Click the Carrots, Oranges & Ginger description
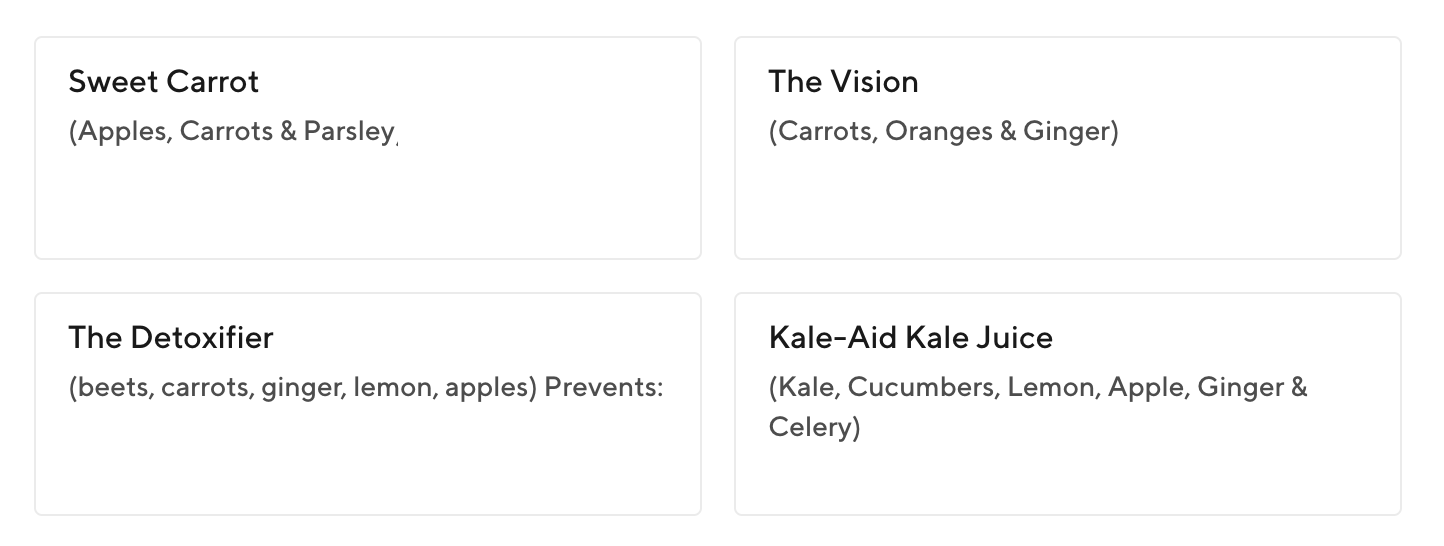This screenshot has width=1444, height=546. [x=943, y=132]
